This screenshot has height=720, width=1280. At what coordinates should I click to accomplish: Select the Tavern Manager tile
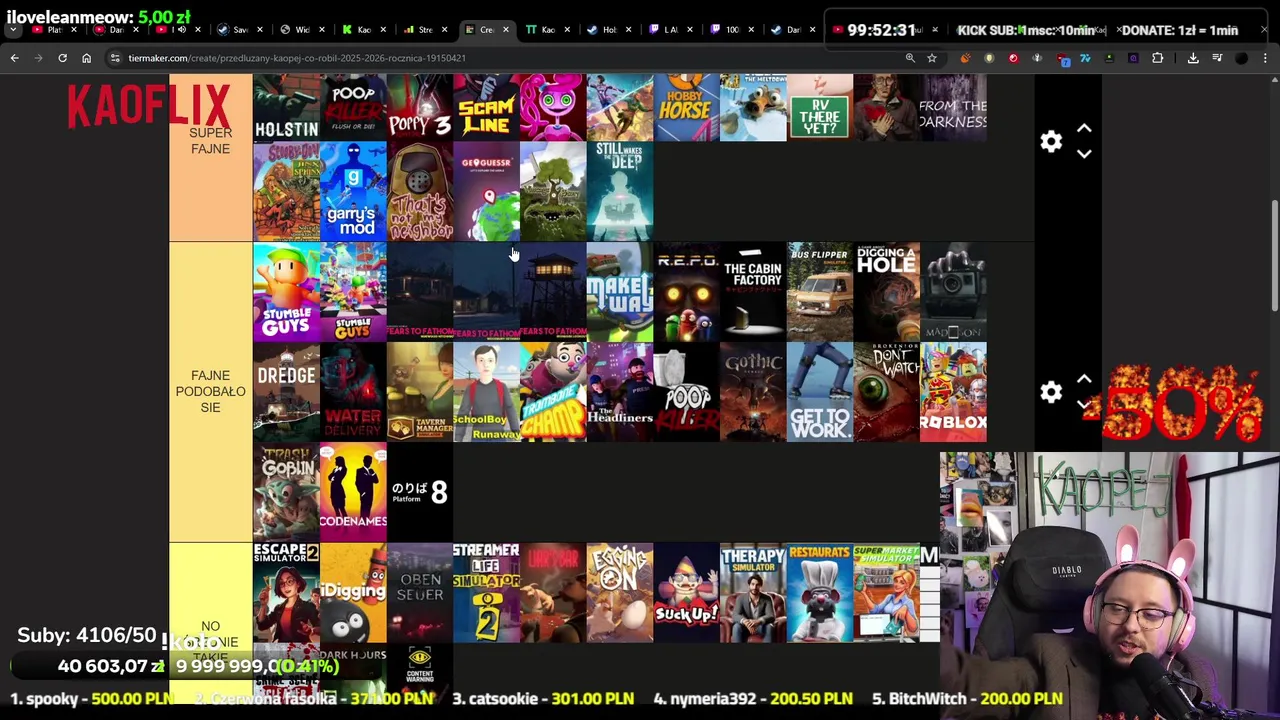tap(420, 391)
